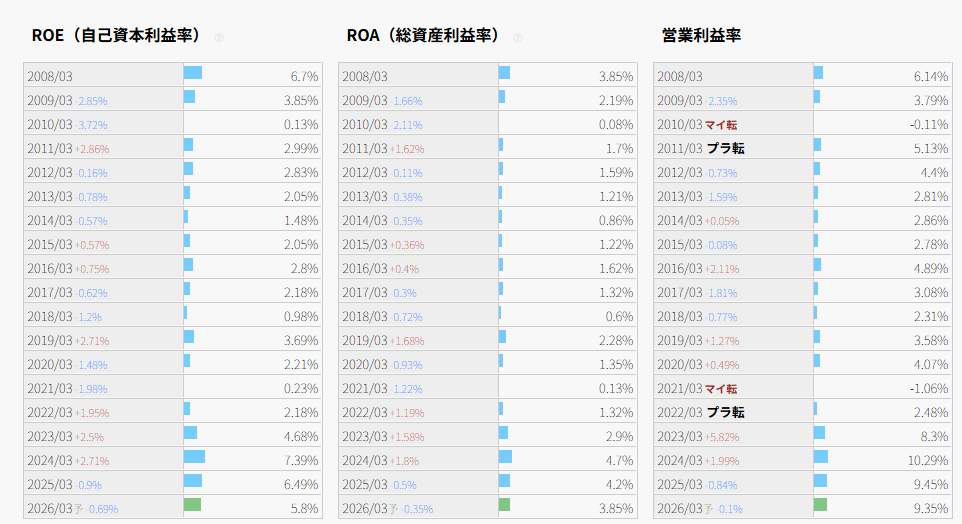Screen dimensions: 962x524
Task: Select 営業利益率 value 4.07% for 2020/03
Action: click(931, 364)
